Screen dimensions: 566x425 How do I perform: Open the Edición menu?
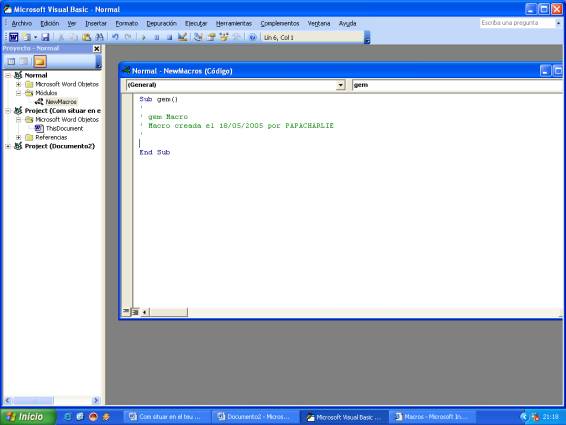[49, 23]
